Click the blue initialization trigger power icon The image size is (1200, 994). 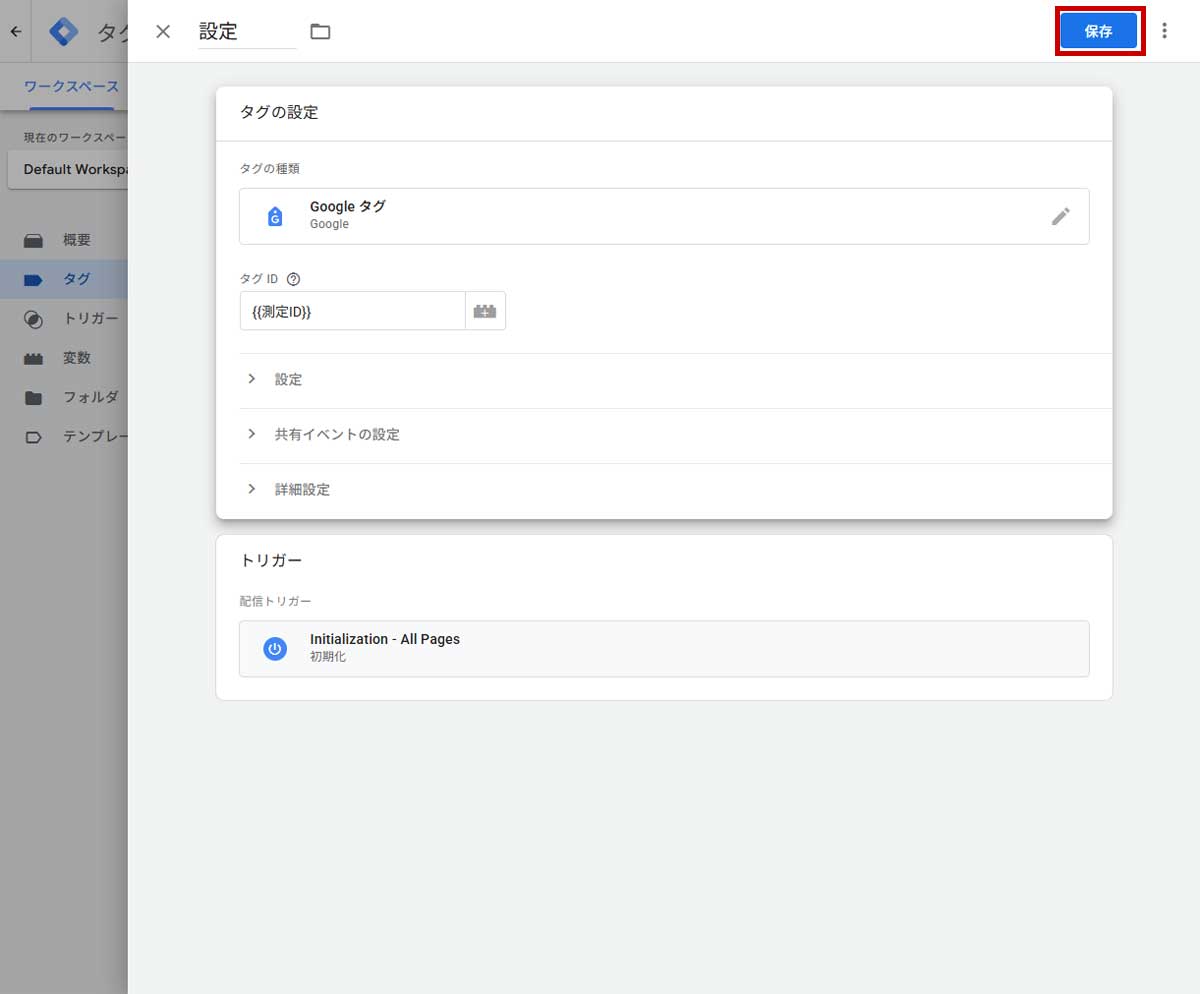(275, 649)
